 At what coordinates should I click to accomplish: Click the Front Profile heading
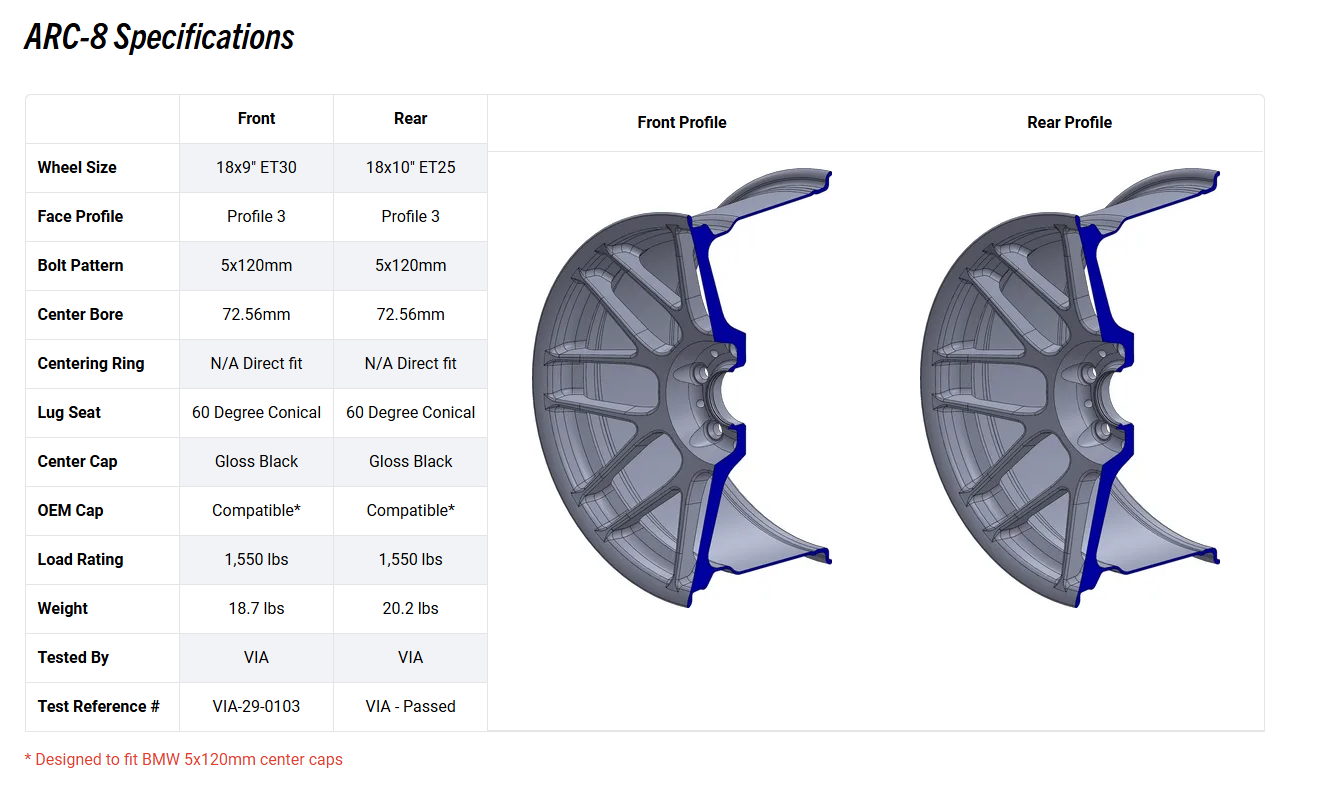[682, 122]
